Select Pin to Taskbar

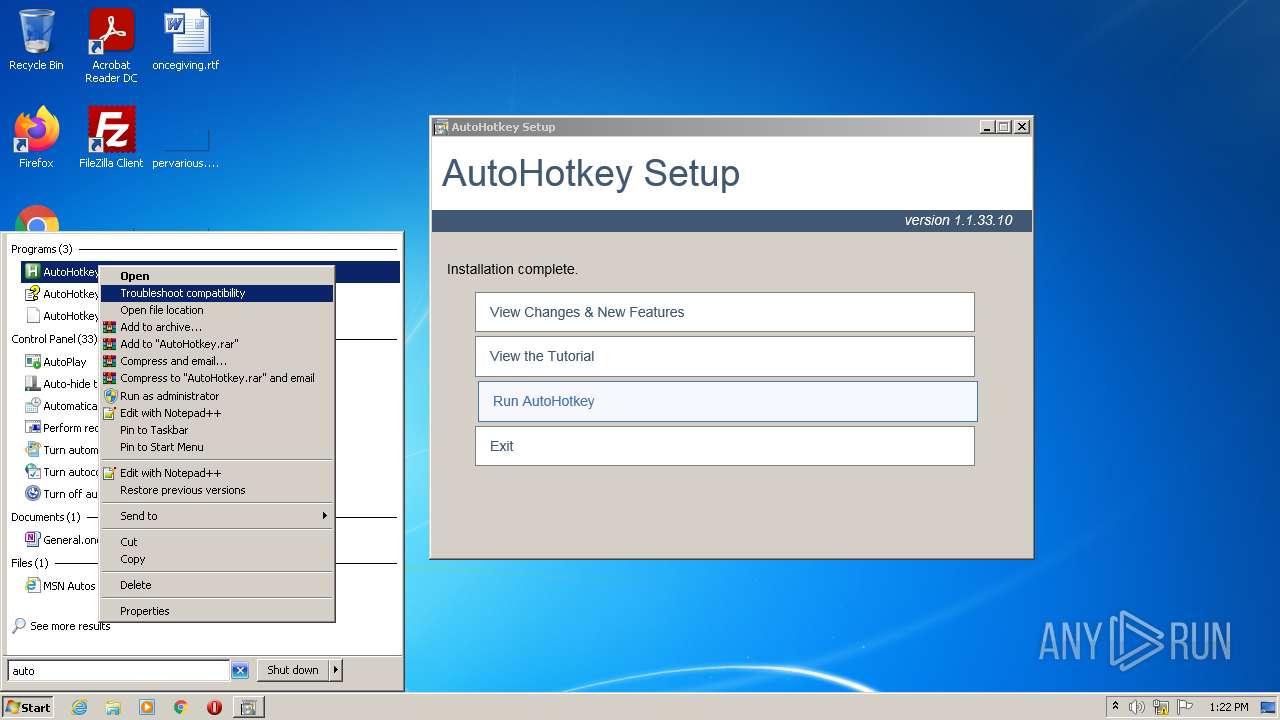click(217, 430)
